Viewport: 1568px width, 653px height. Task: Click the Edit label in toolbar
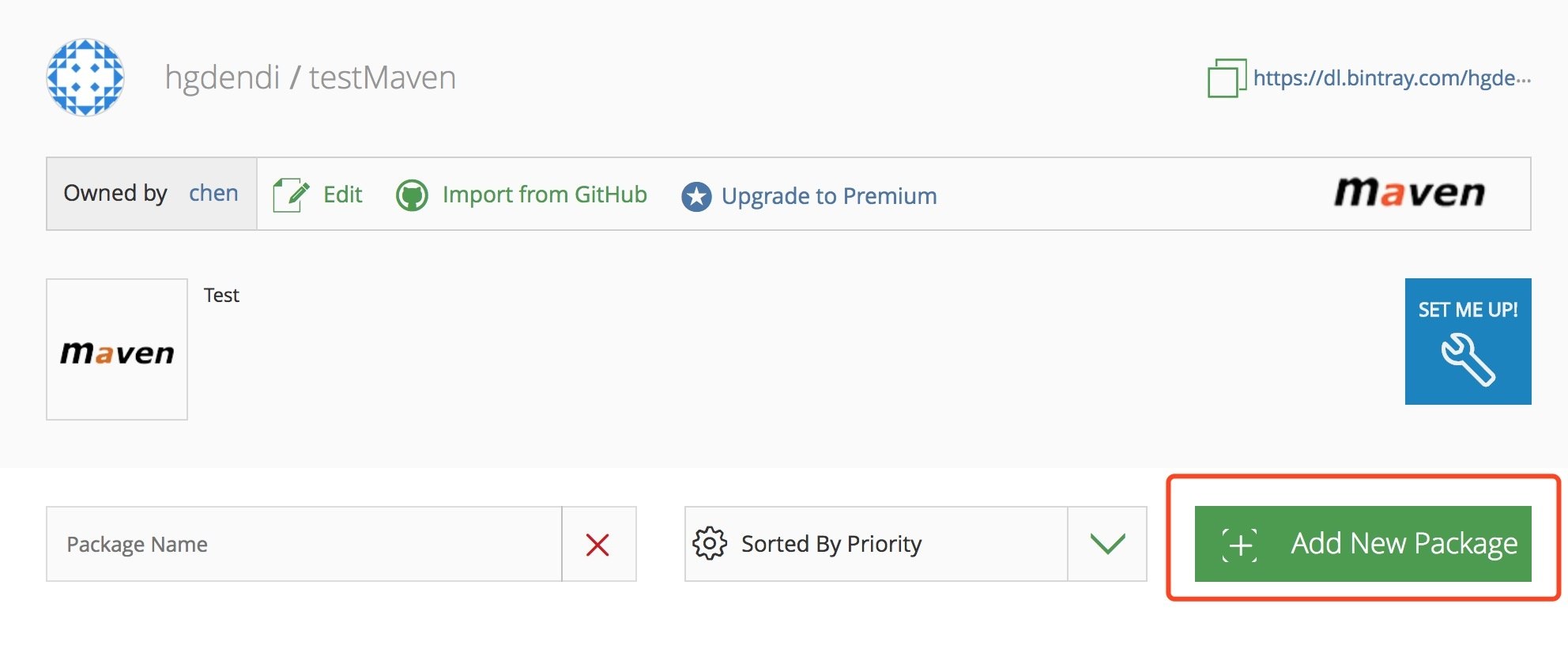click(x=342, y=194)
